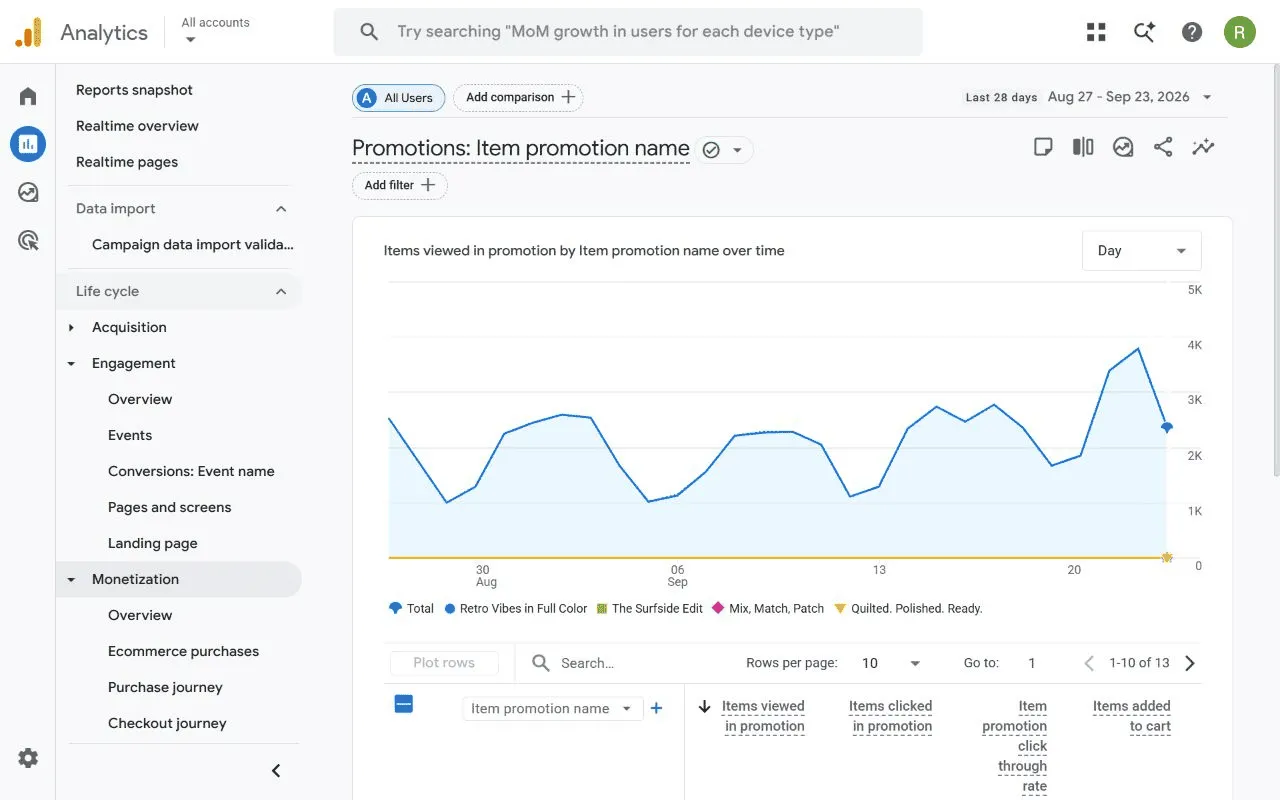The image size is (1280, 800).
Task: Toggle Quilted. Polished. Ready. legend series
Action: tap(908, 608)
